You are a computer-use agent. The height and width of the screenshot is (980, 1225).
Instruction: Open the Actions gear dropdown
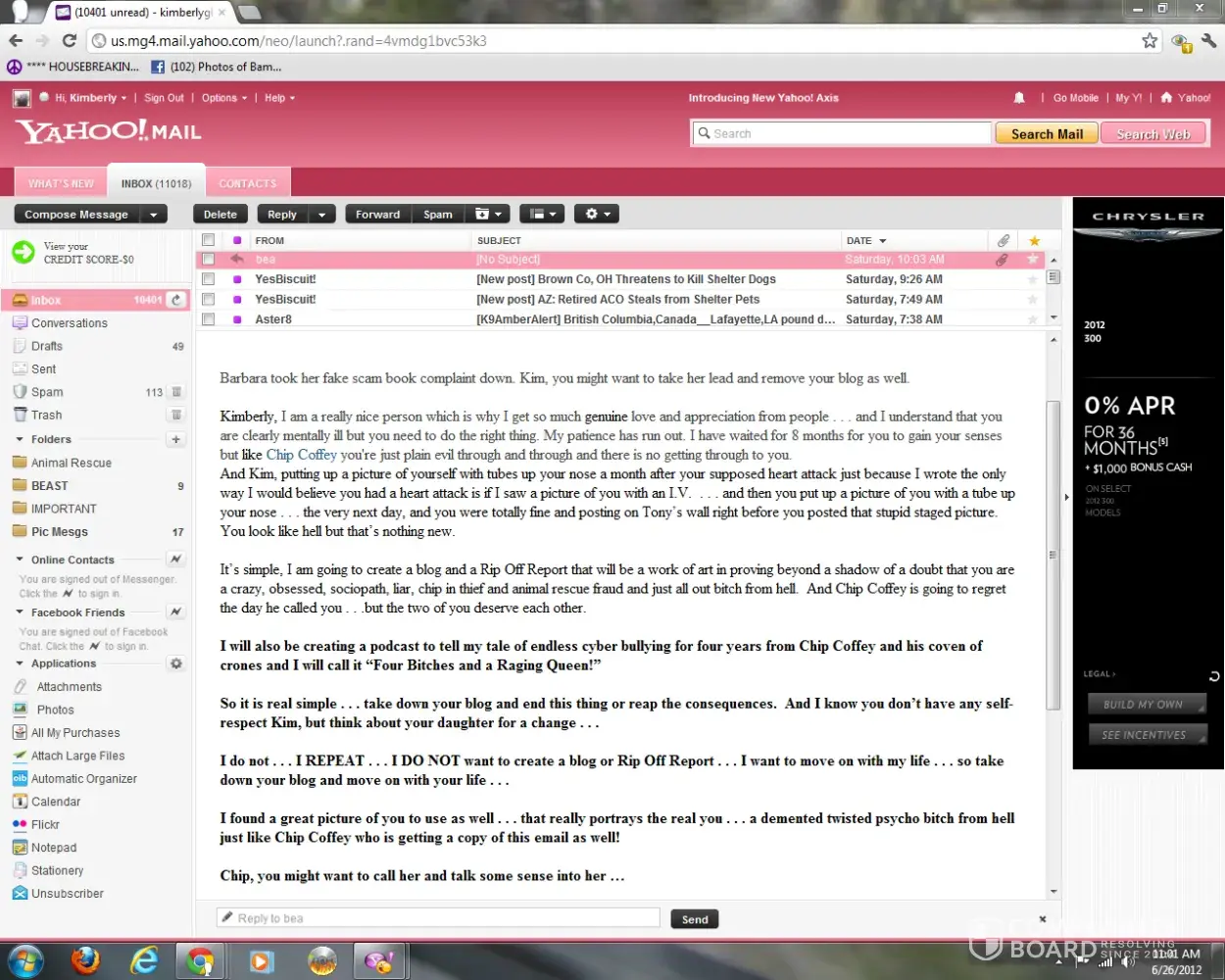[597, 215]
